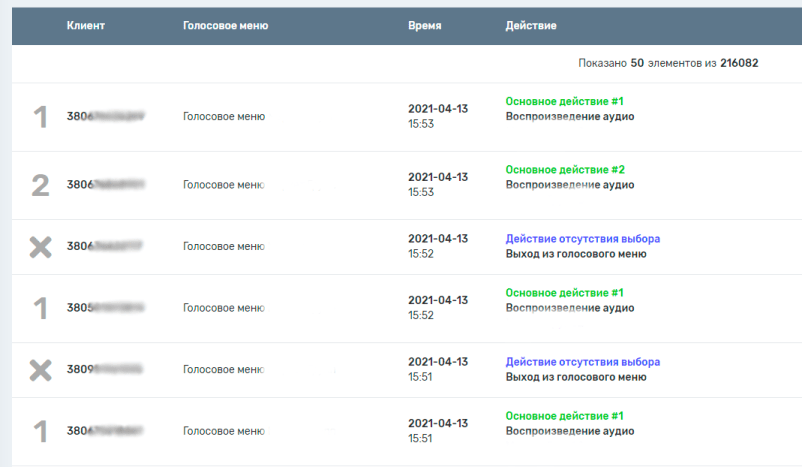
Task: Sort by the Клиент column header
Action: click(x=86, y=25)
